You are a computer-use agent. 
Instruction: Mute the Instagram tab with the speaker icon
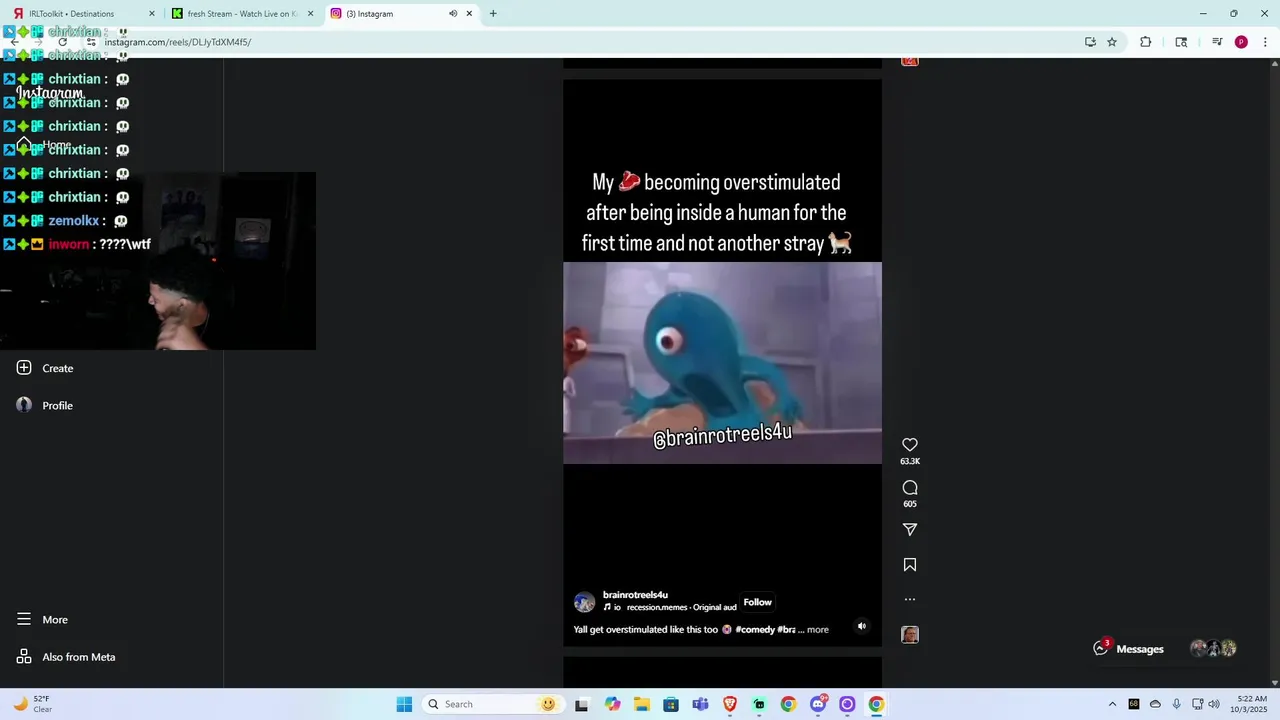pyautogui.click(x=453, y=14)
